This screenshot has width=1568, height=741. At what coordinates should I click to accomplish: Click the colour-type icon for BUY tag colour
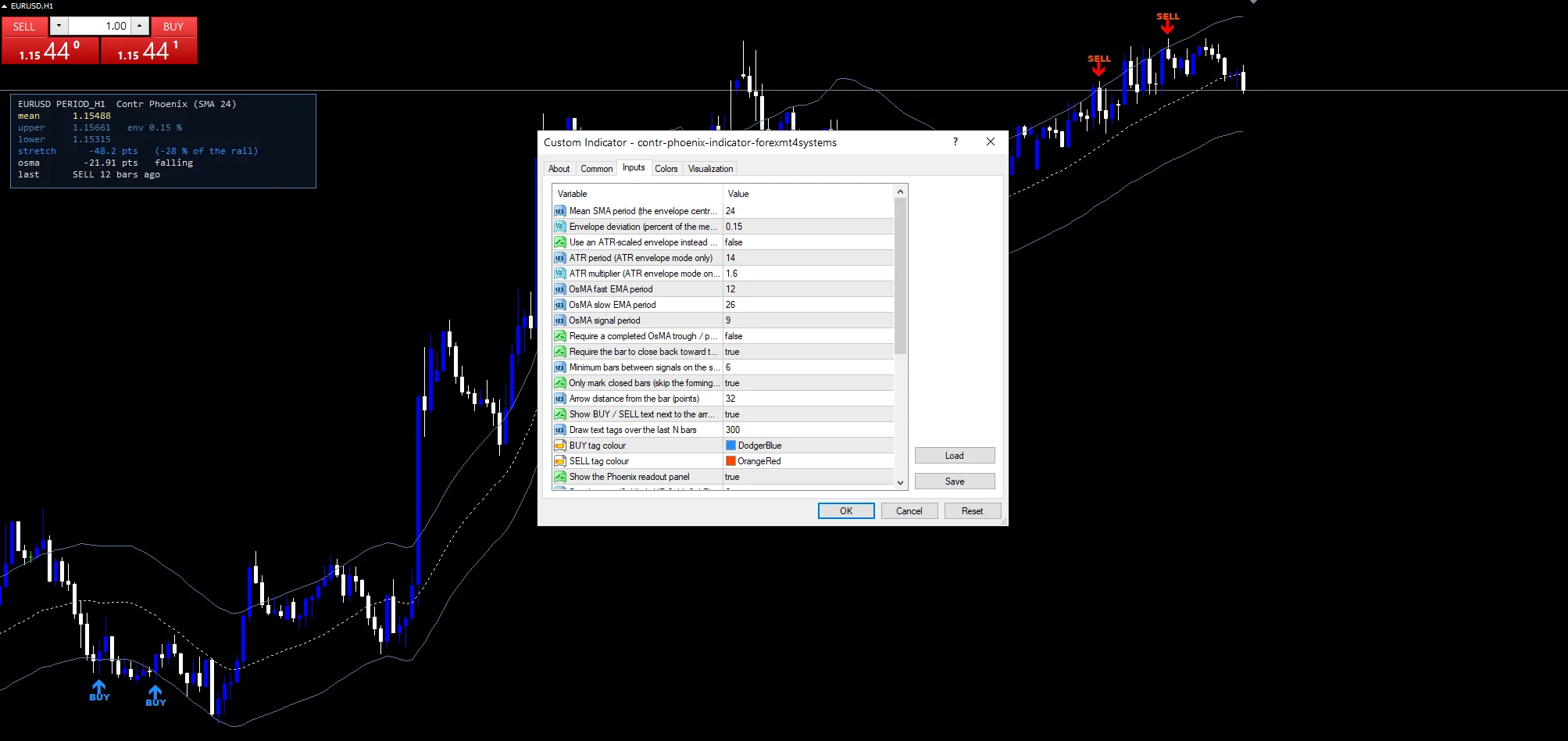tap(559, 446)
